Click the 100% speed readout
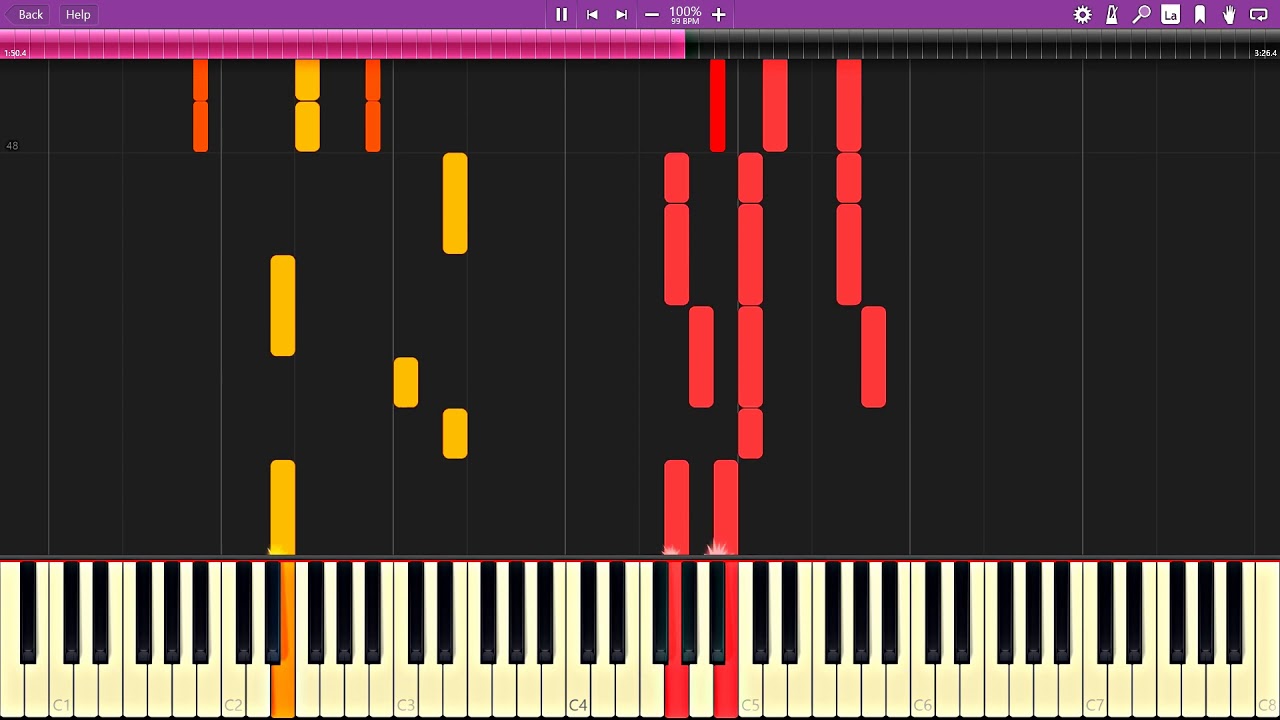The image size is (1280, 720). (685, 12)
